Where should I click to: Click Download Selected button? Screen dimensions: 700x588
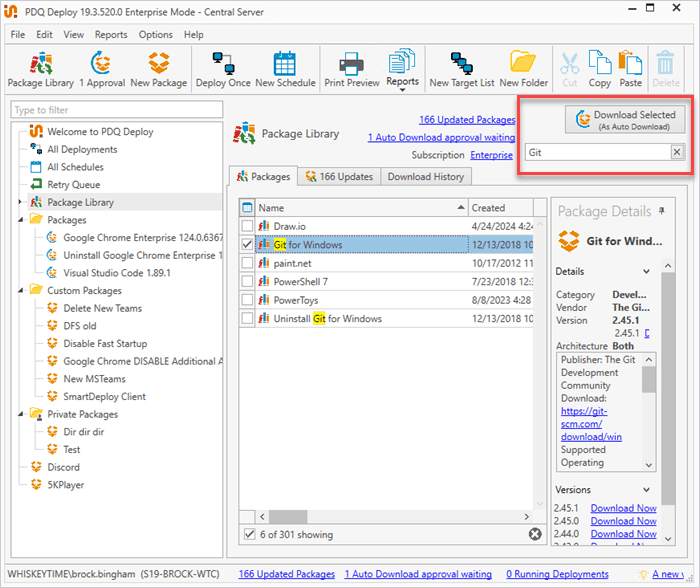coord(625,120)
